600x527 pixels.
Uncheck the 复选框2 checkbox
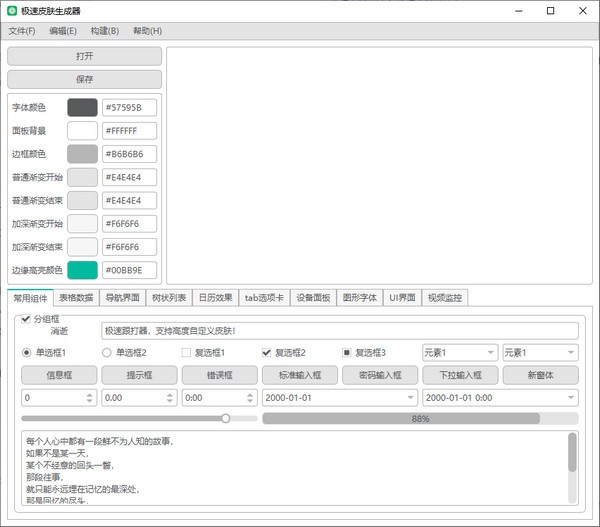[267, 352]
